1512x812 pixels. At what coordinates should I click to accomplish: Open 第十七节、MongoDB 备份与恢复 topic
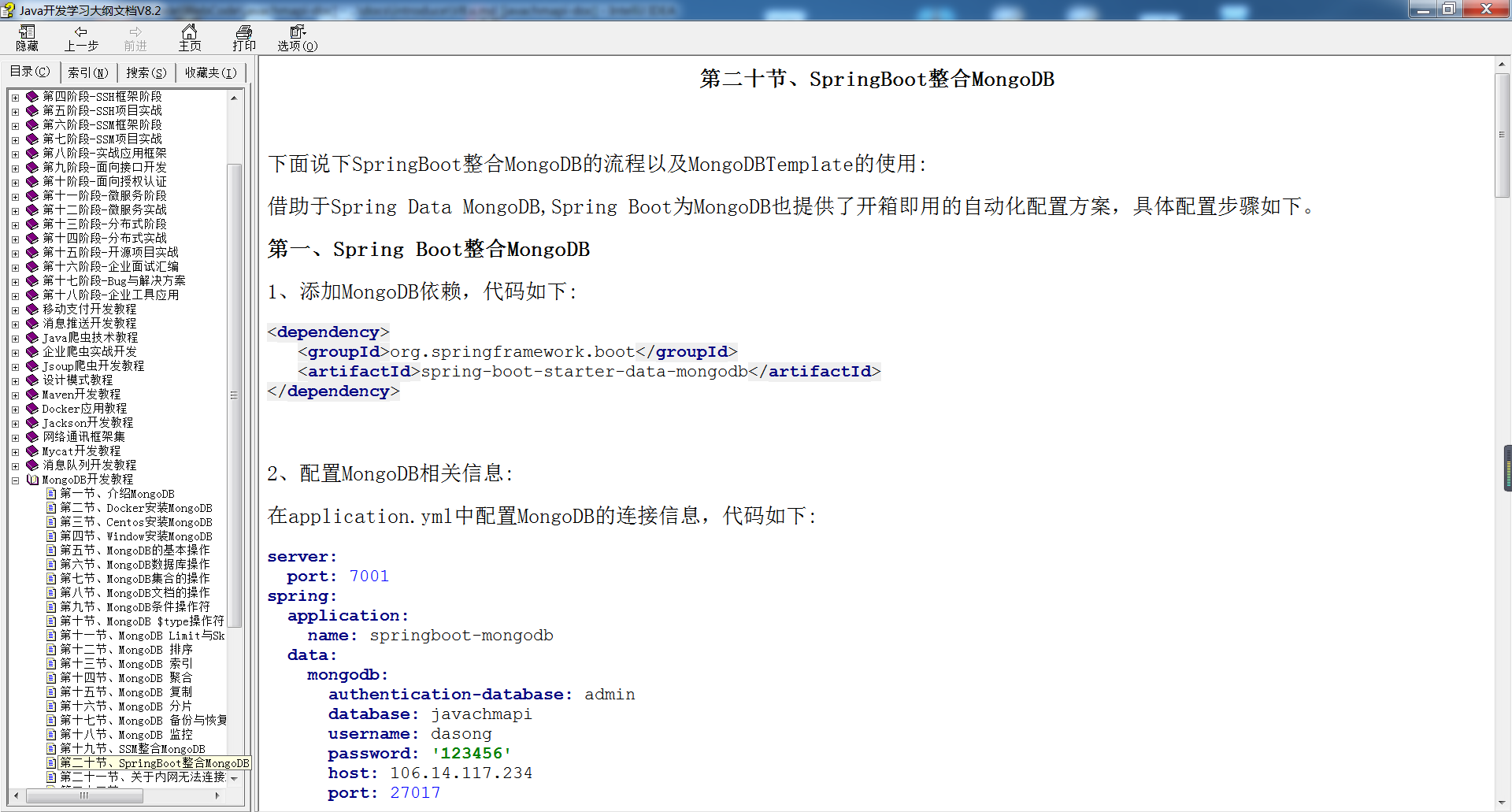pos(143,721)
